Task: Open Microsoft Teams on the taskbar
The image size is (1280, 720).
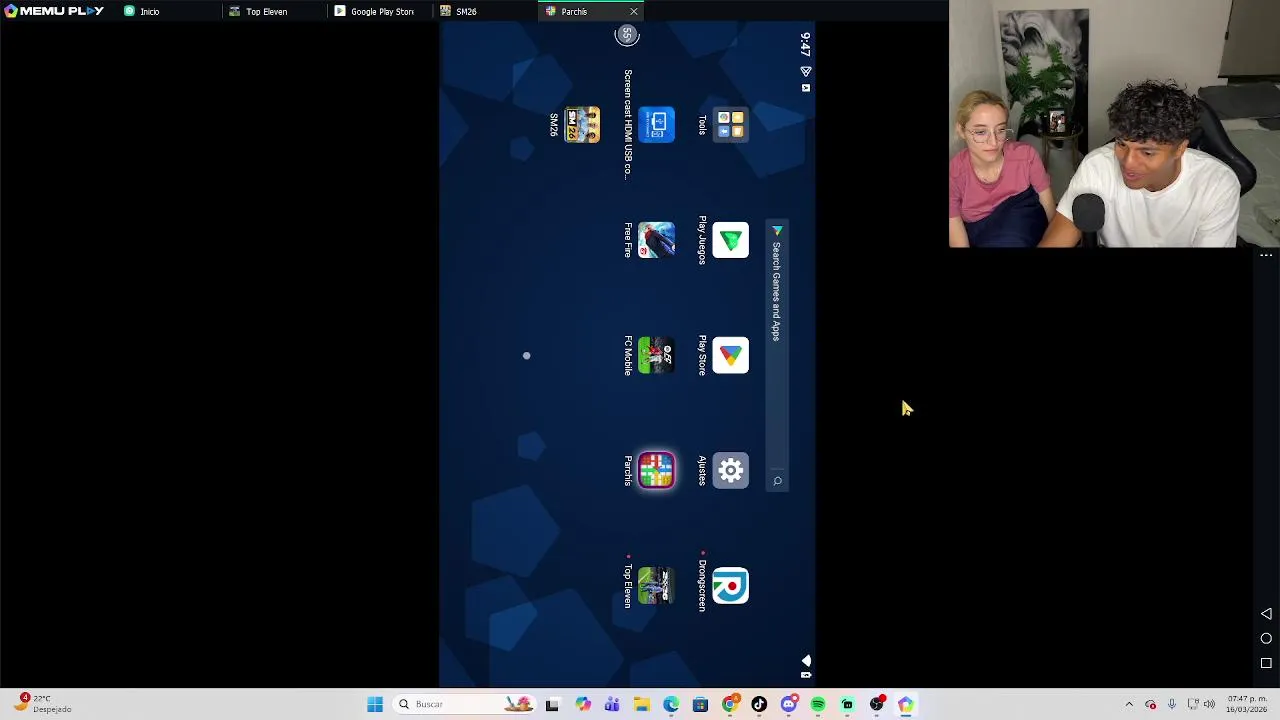Action: tap(612, 704)
